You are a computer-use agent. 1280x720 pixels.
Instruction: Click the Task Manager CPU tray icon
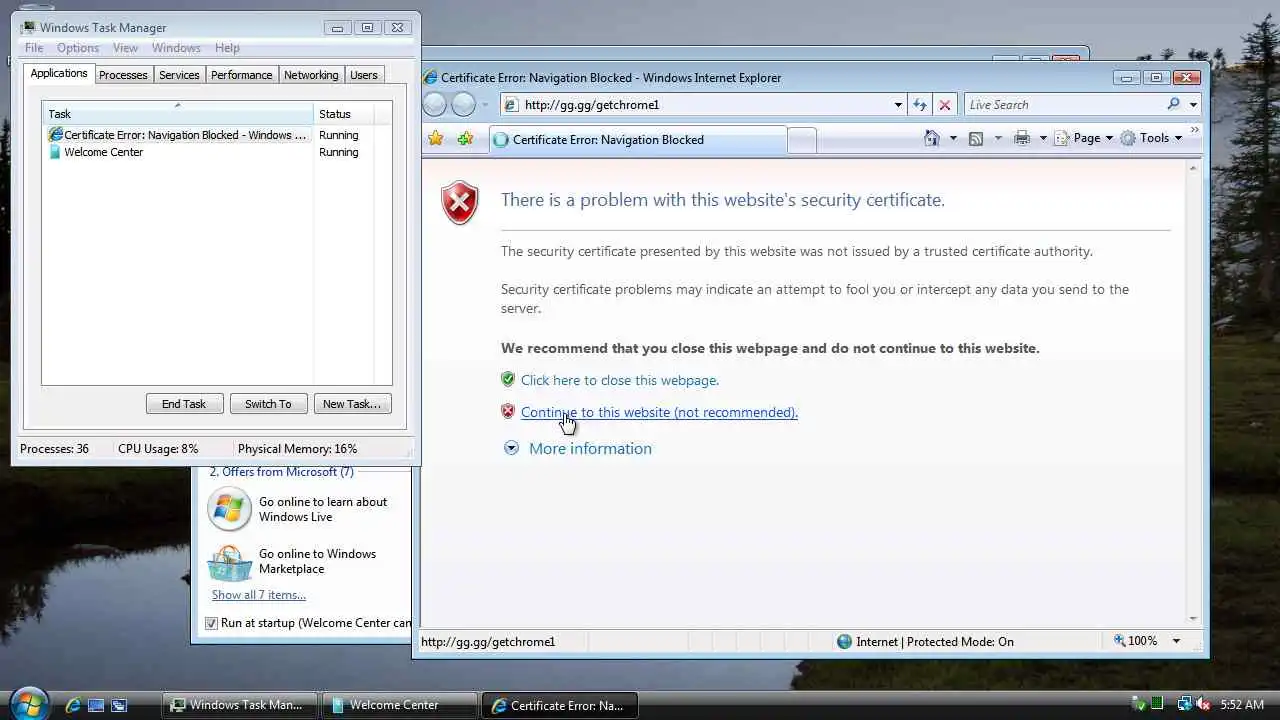[1157, 705]
